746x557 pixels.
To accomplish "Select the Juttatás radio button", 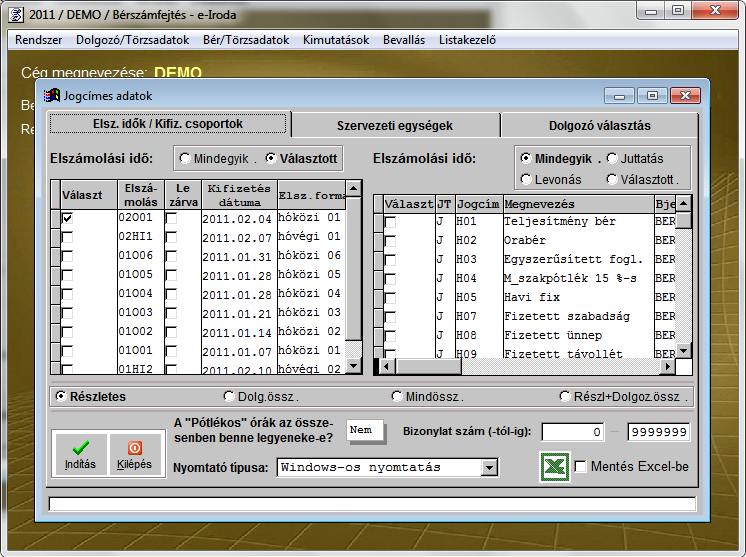I will [x=611, y=159].
